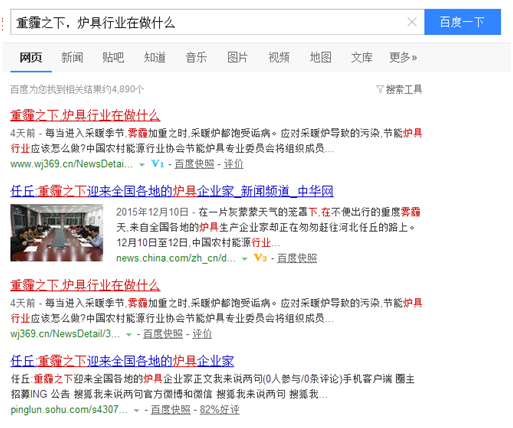Expand the dropdown arrow after news.china.com URL
The width and height of the screenshot is (513, 428).
tap(244, 259)
